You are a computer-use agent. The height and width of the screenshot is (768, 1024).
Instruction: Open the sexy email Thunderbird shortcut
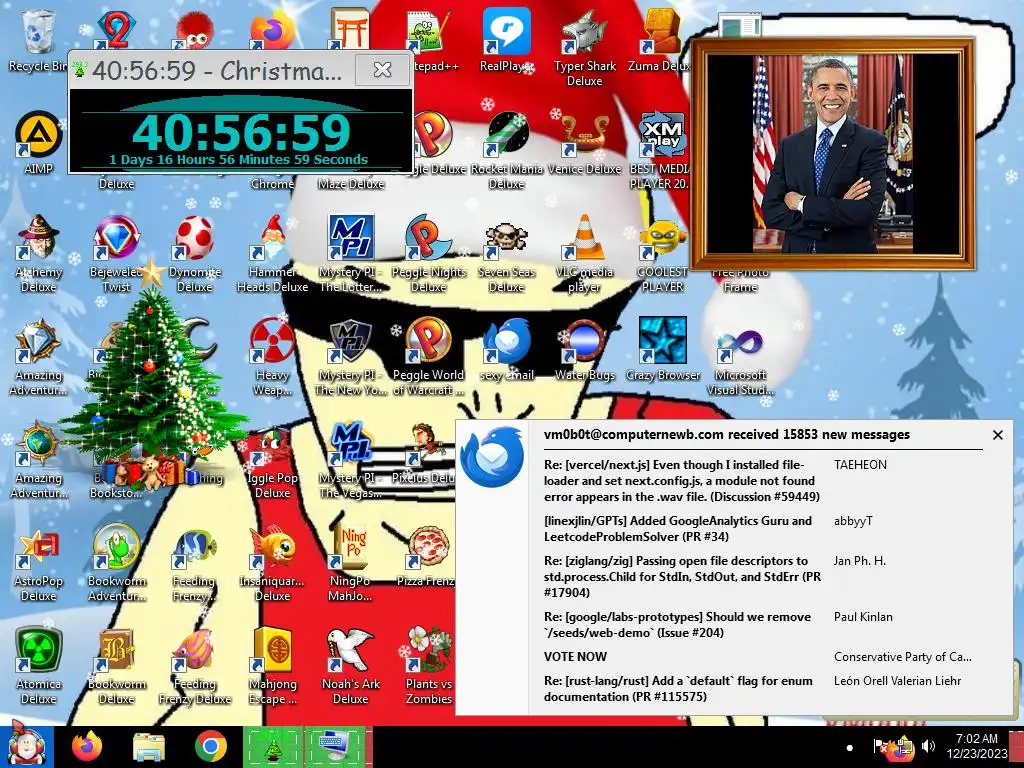[x=506, y=349]
